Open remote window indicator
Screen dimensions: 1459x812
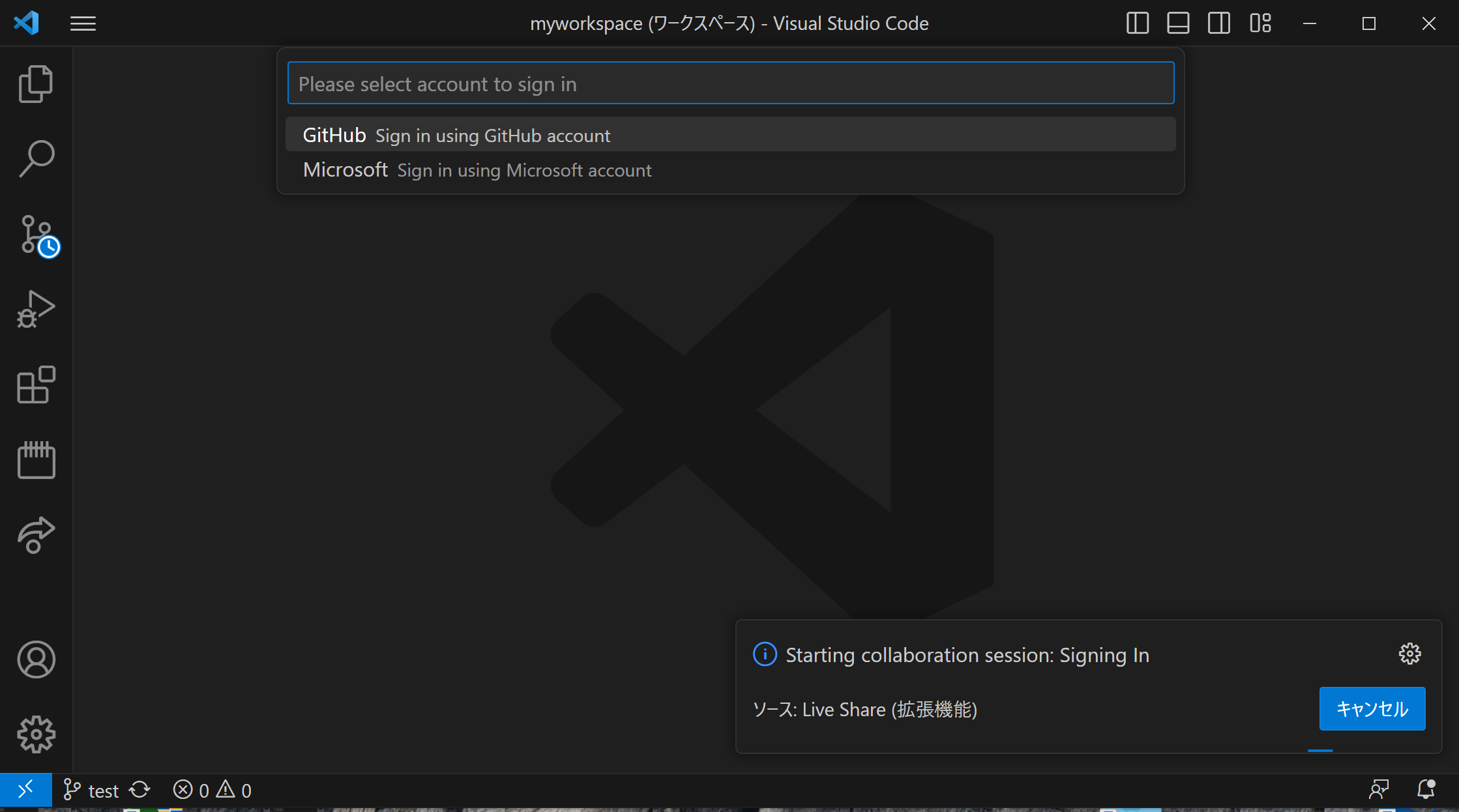pos(26,790)
